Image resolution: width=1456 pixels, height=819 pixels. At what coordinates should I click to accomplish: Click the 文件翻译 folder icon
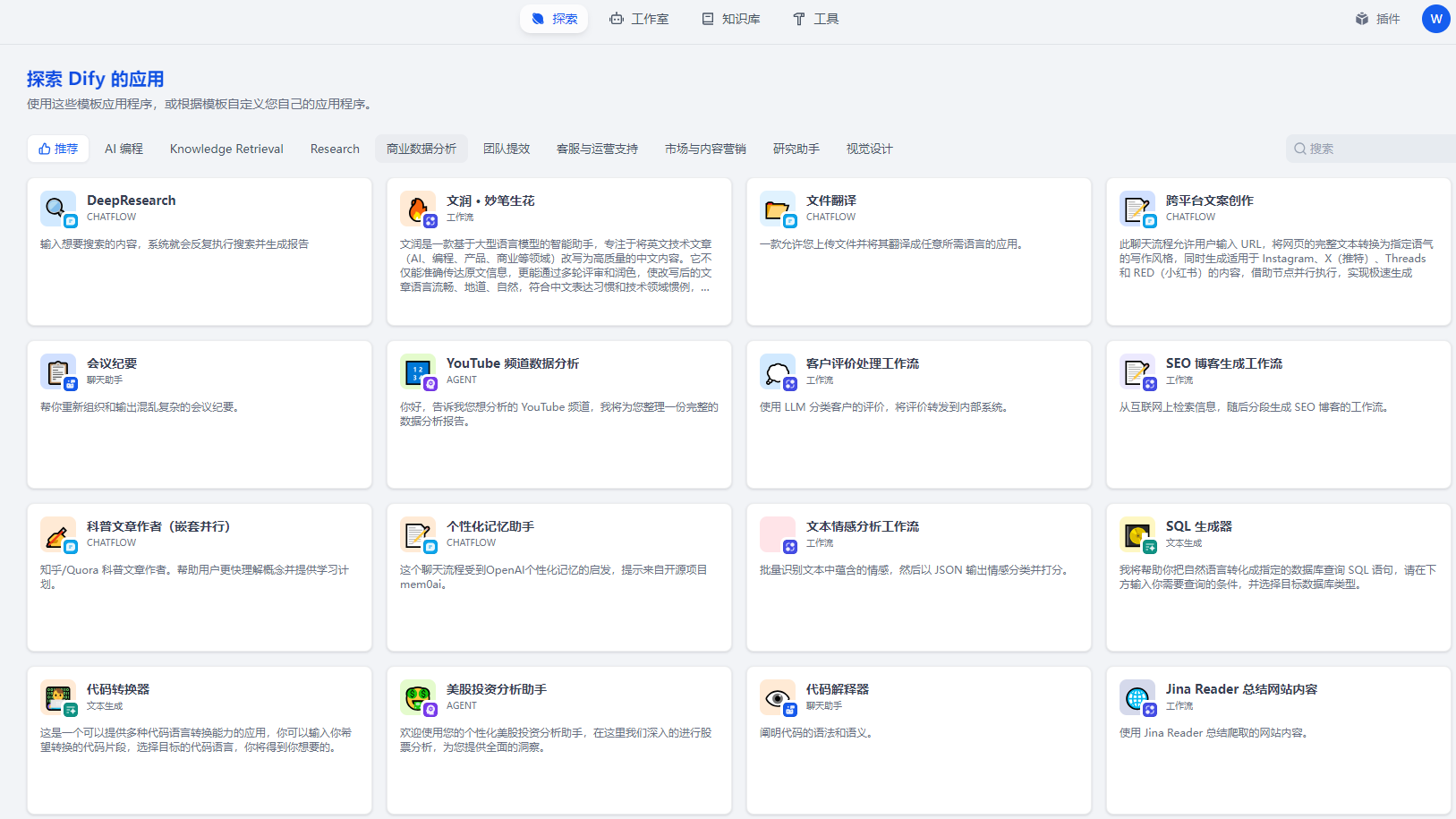pos(778,209)
